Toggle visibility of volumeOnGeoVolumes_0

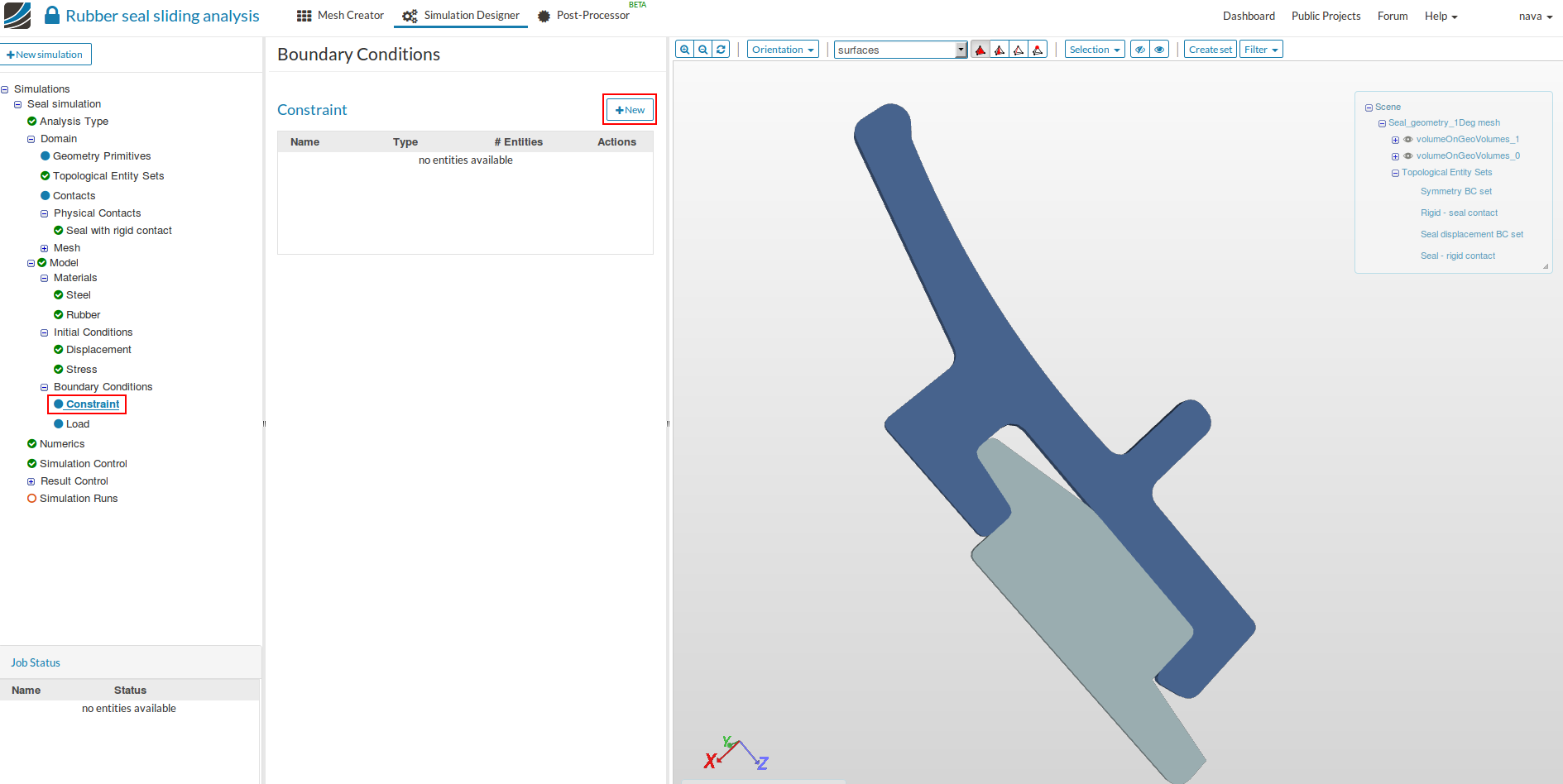point(1408,156)
